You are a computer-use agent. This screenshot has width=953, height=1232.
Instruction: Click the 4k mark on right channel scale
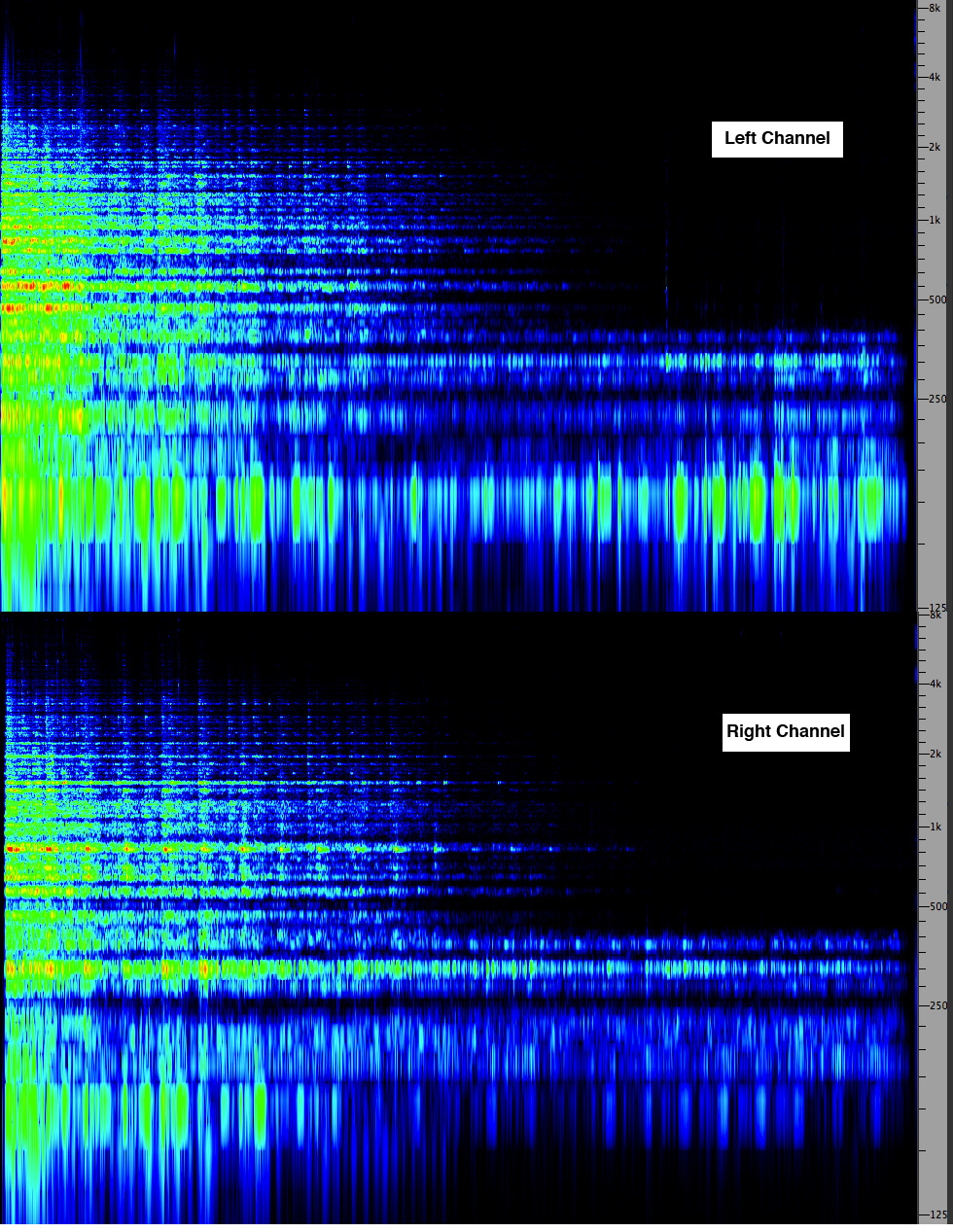934,684
